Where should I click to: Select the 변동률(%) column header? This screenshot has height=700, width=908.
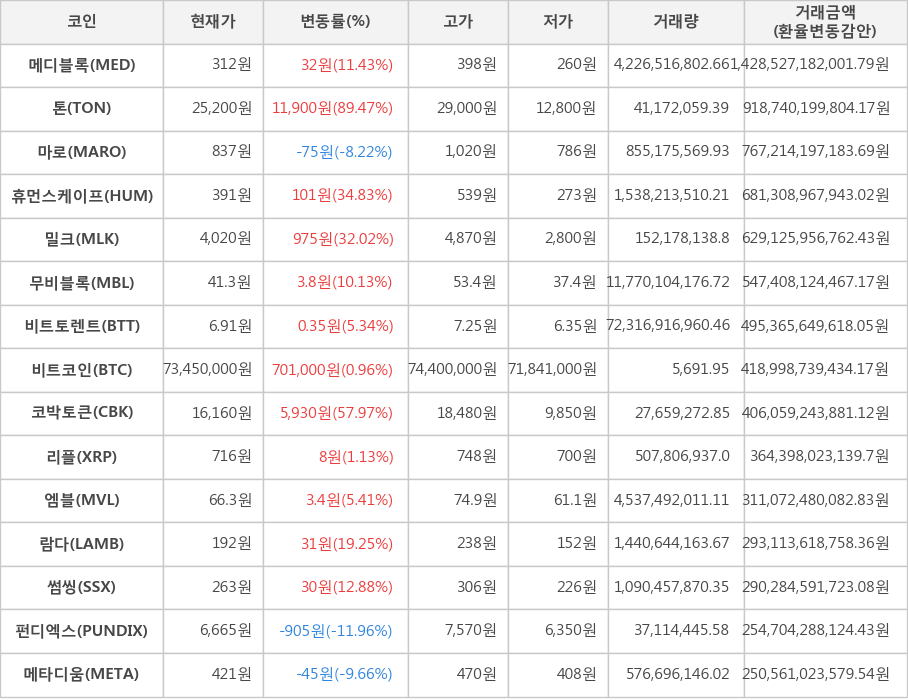[335, 22]
